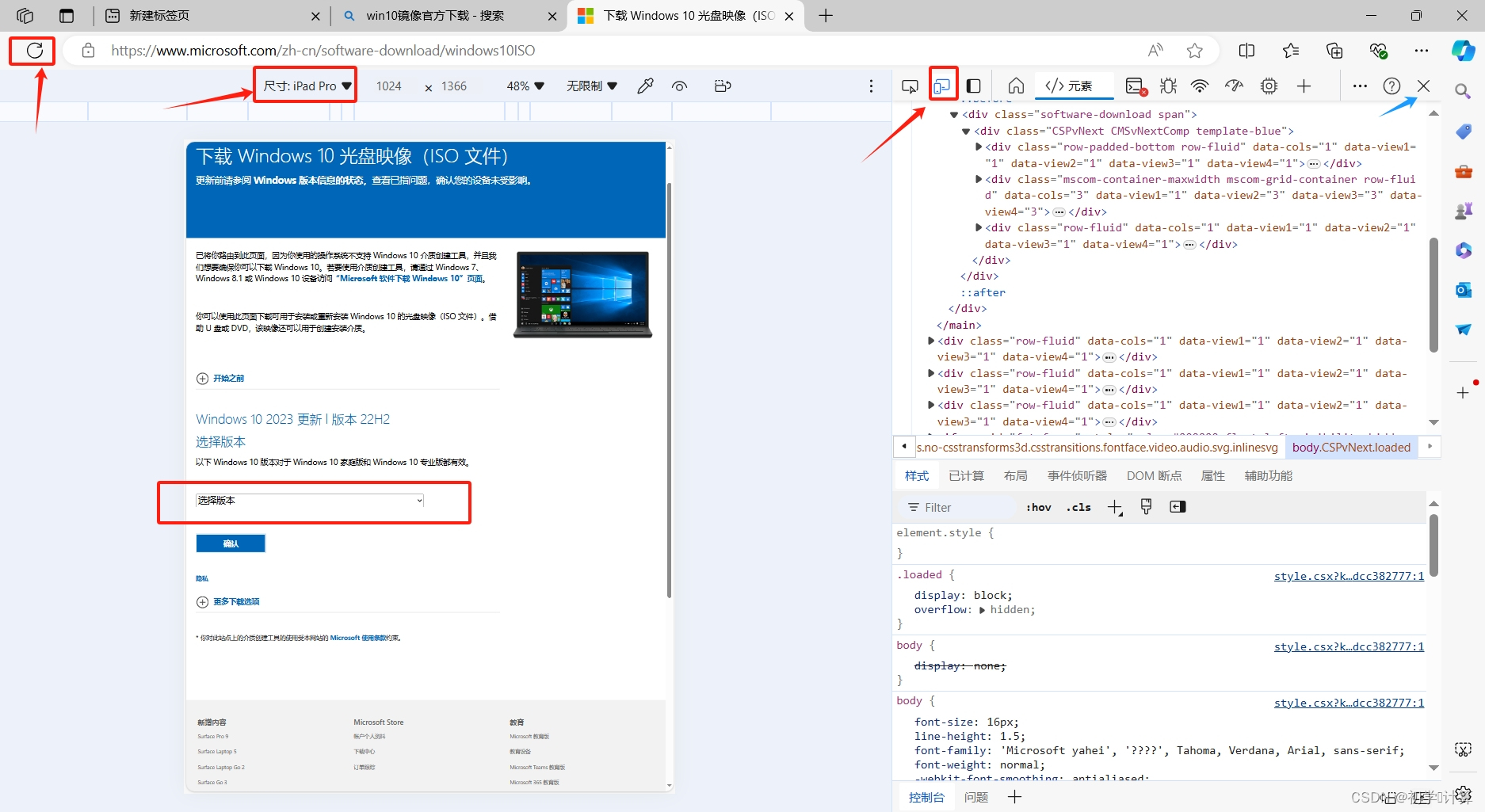Activate the inspect element picker tool
The width and height of the screenshot is (1485, 812).
(x=910, y=86)
